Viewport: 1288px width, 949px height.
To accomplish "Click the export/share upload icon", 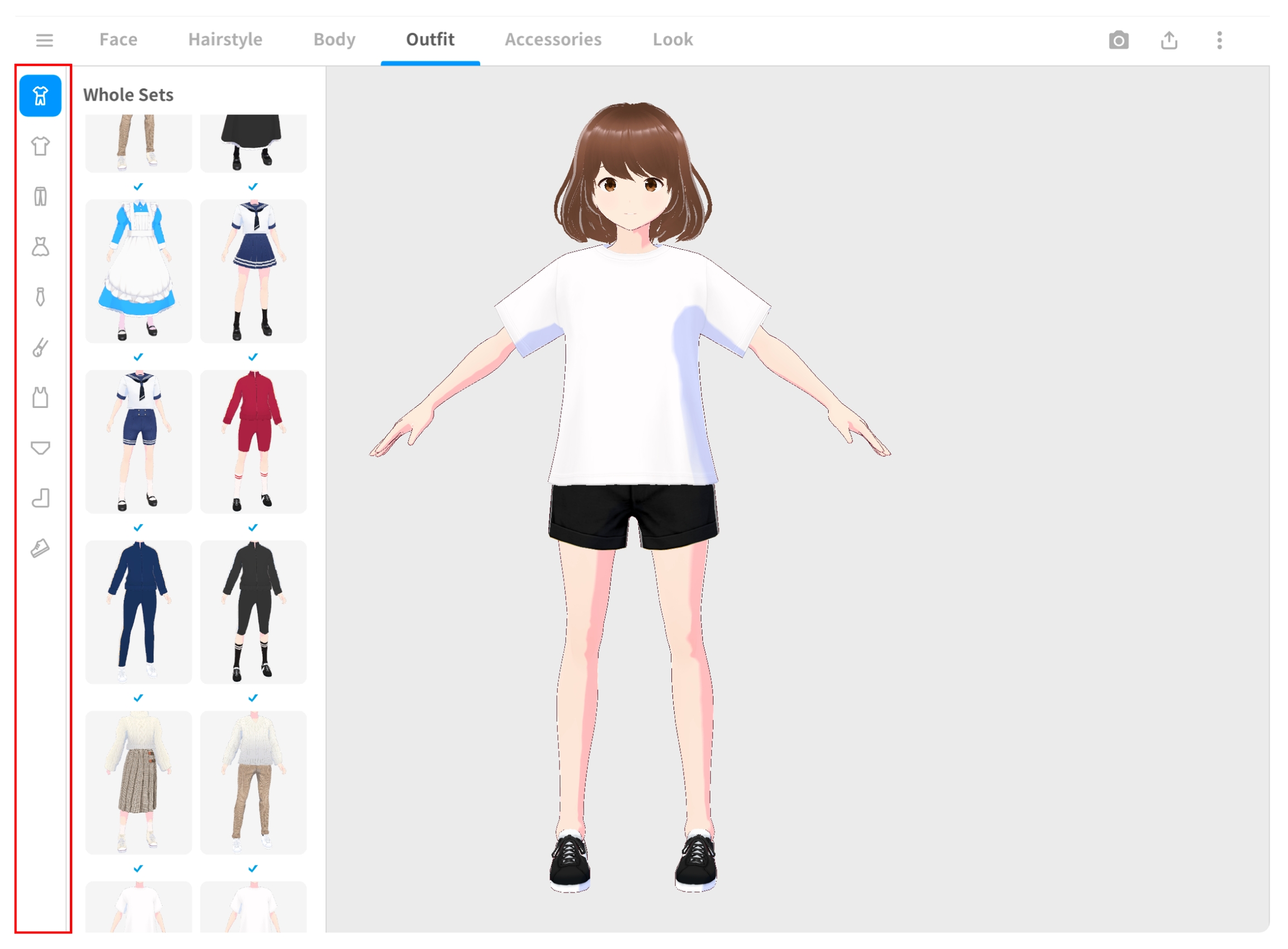I will coord(1169,40).
